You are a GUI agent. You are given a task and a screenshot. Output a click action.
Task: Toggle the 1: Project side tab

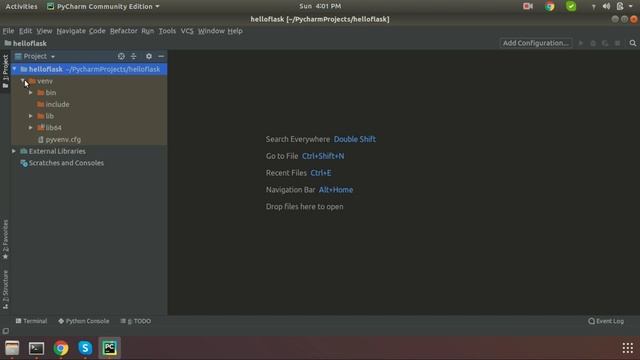tap(5, 71)
